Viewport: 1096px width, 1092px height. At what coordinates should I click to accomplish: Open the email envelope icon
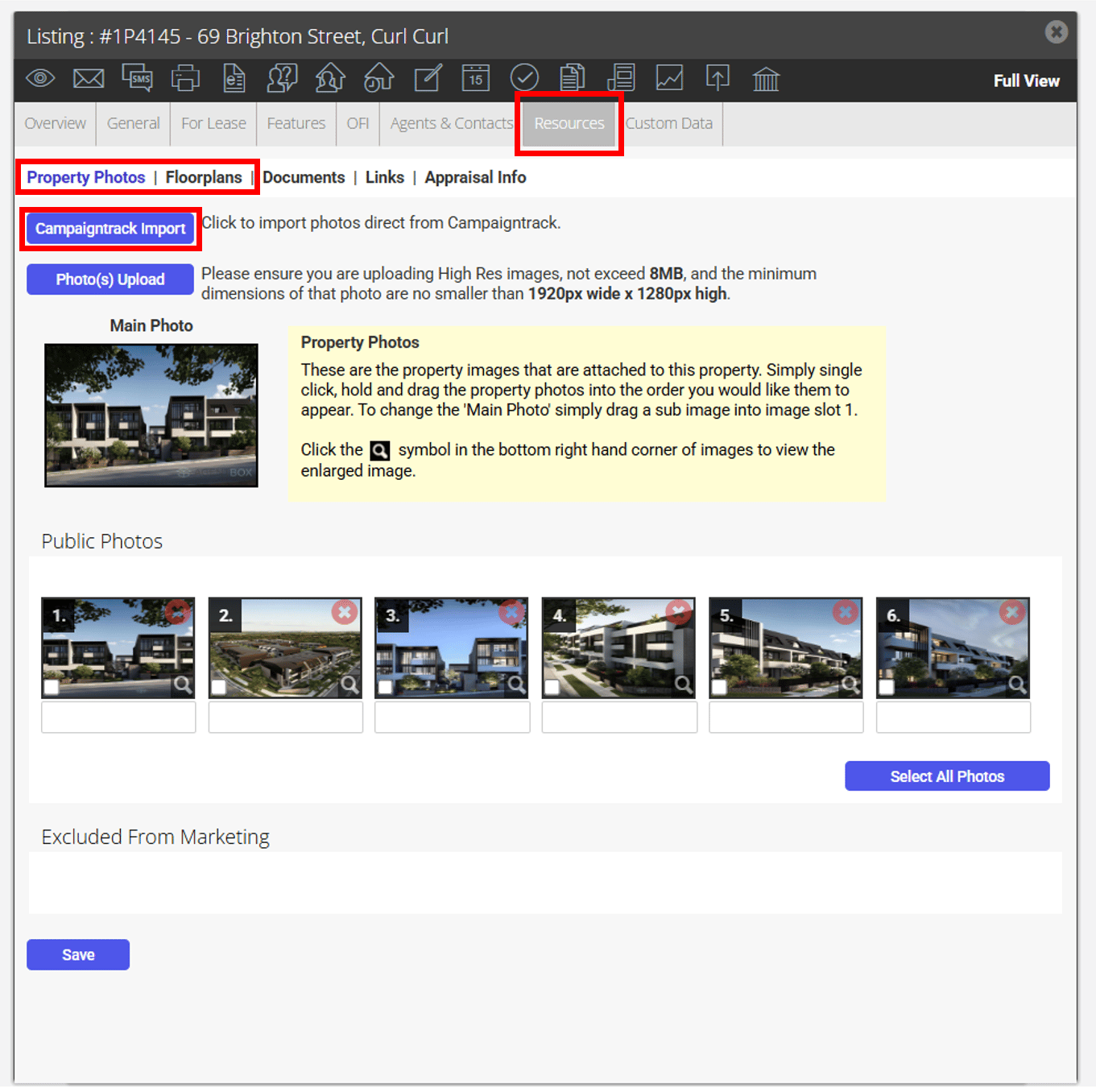(89, 78)
